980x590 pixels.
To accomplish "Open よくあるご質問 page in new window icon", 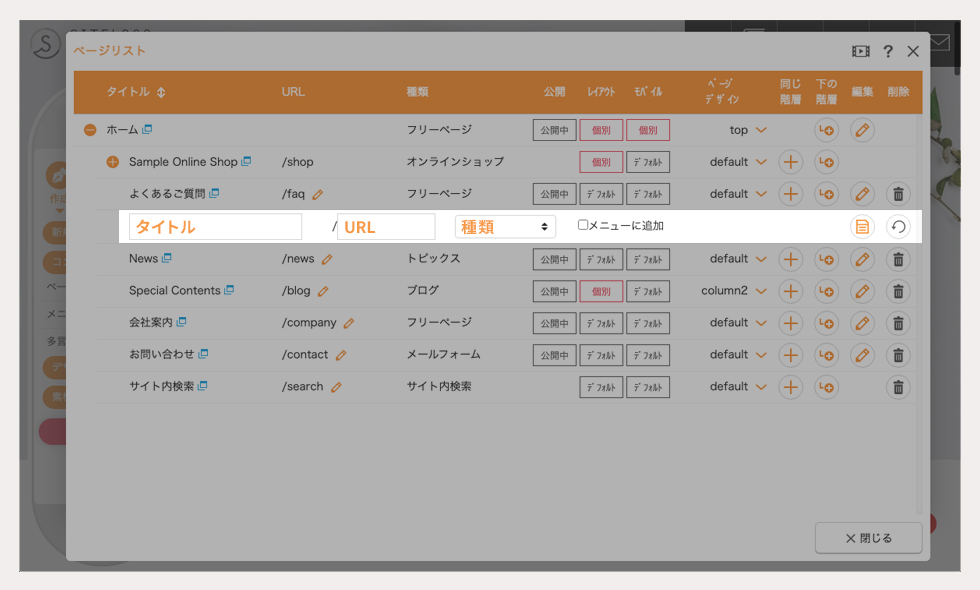I will [214, 193].
